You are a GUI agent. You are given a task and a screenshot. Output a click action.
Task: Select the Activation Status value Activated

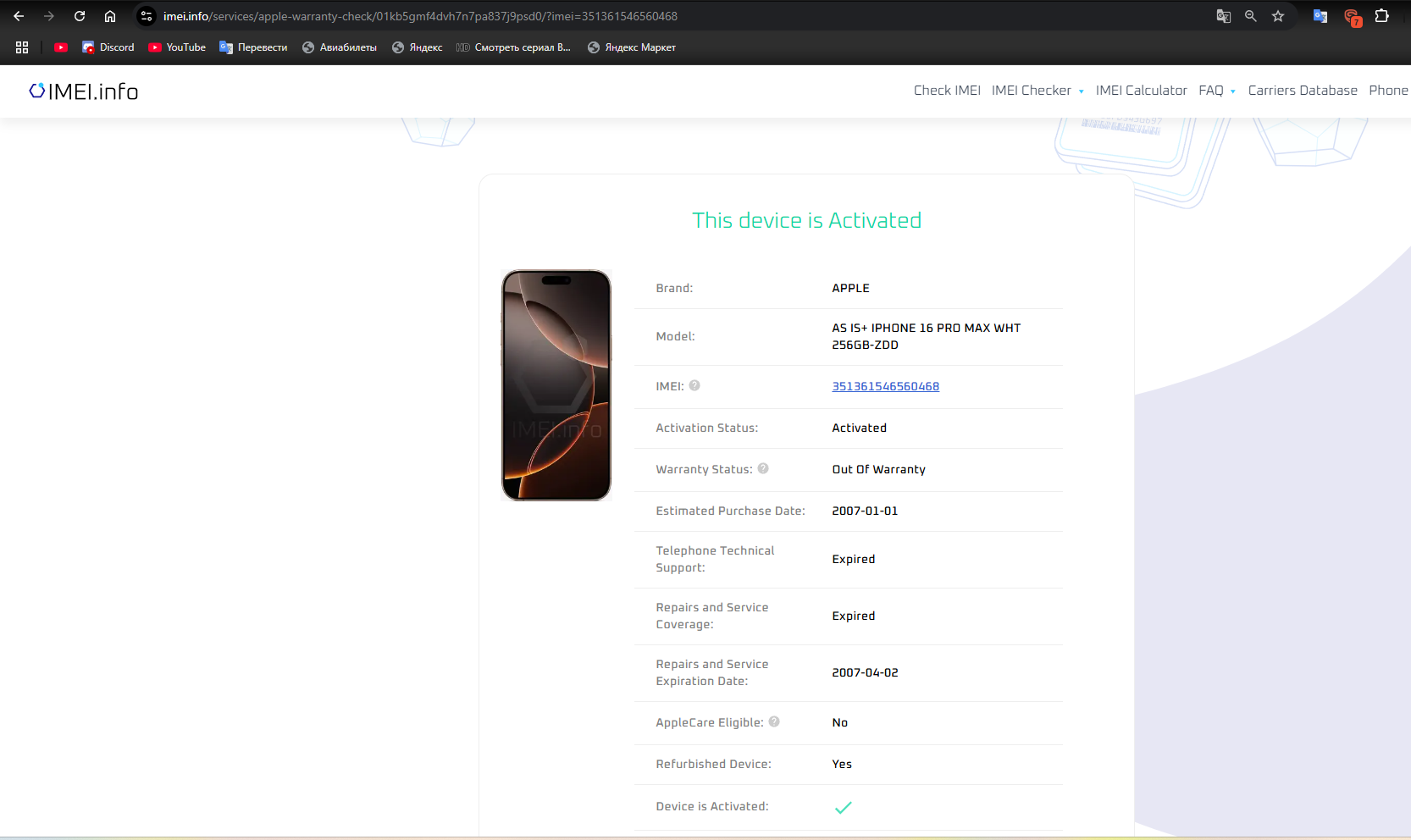[x=859, y=428]
